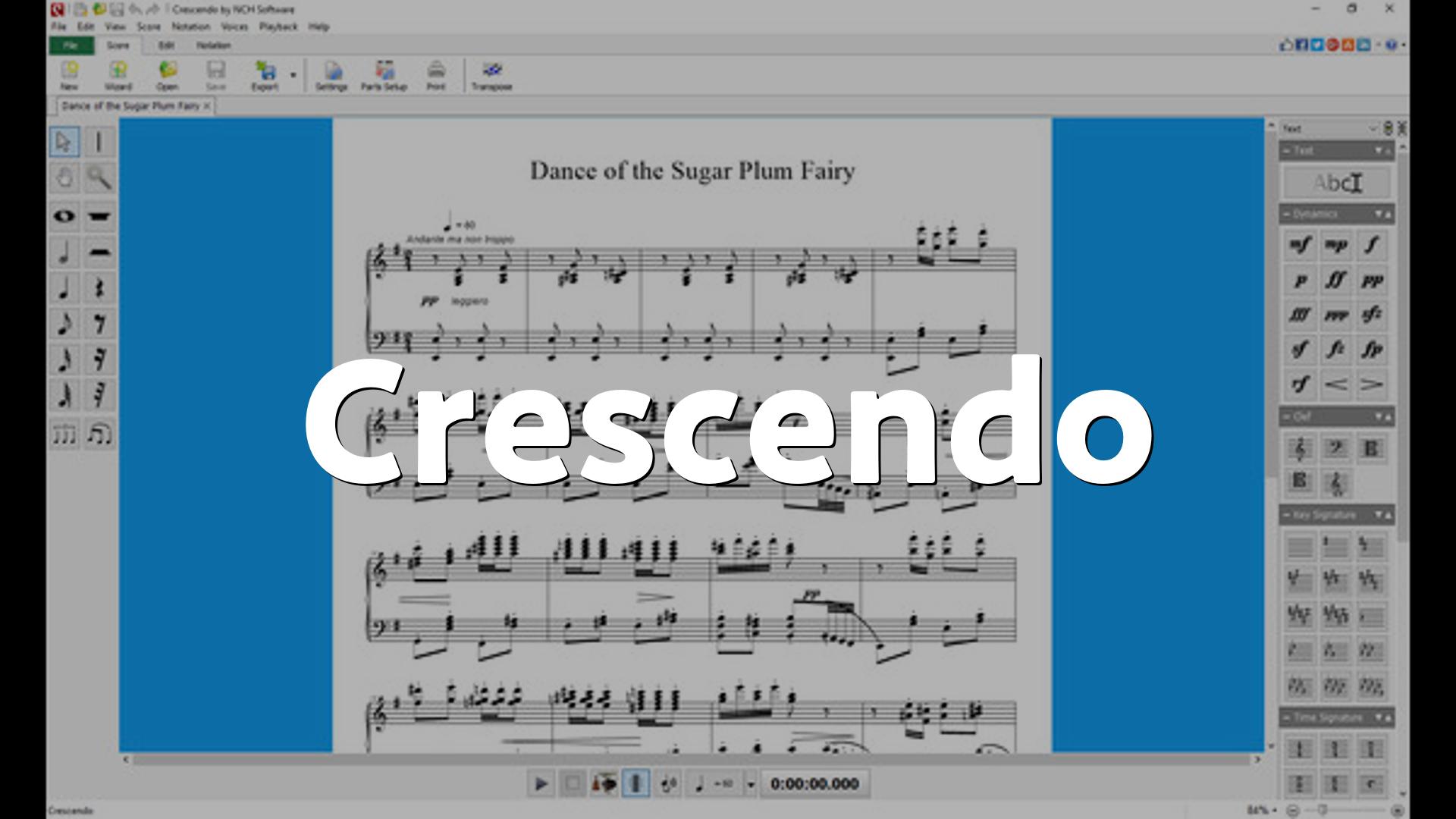Insert mezzo-piano dynamic marking
The height and width of the screenshot is (819, 1456).
[x=1335, y=245]
